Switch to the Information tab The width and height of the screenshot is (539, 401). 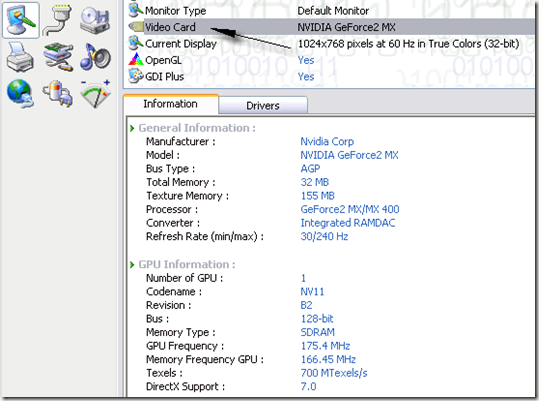(170, 104)
